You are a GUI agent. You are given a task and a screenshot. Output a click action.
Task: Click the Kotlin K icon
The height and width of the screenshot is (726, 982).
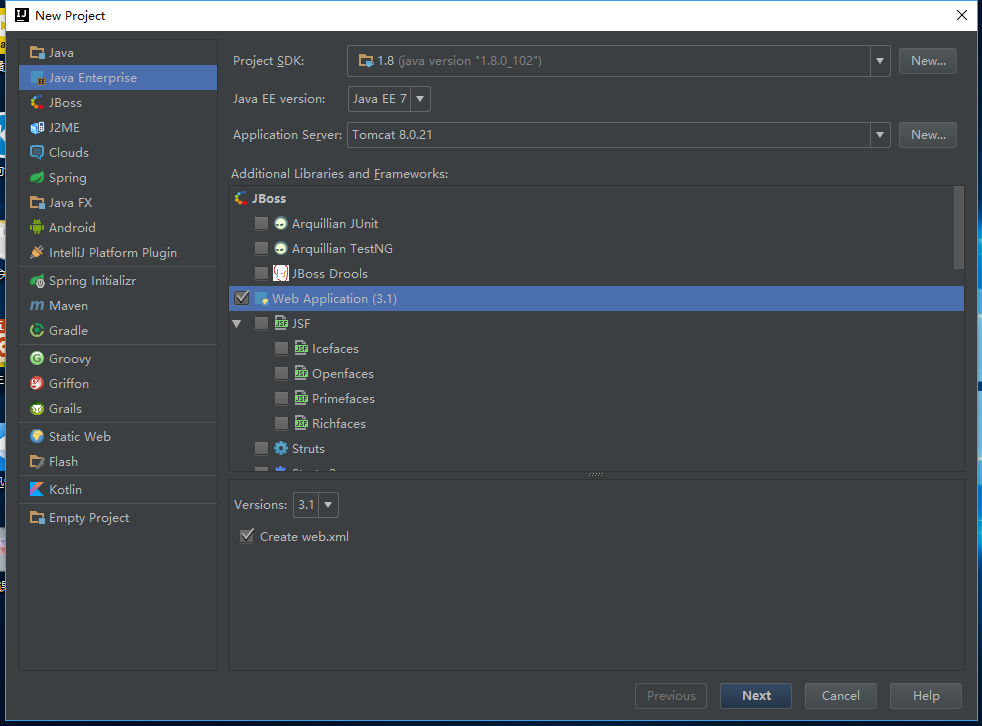(x=37, y=489)
